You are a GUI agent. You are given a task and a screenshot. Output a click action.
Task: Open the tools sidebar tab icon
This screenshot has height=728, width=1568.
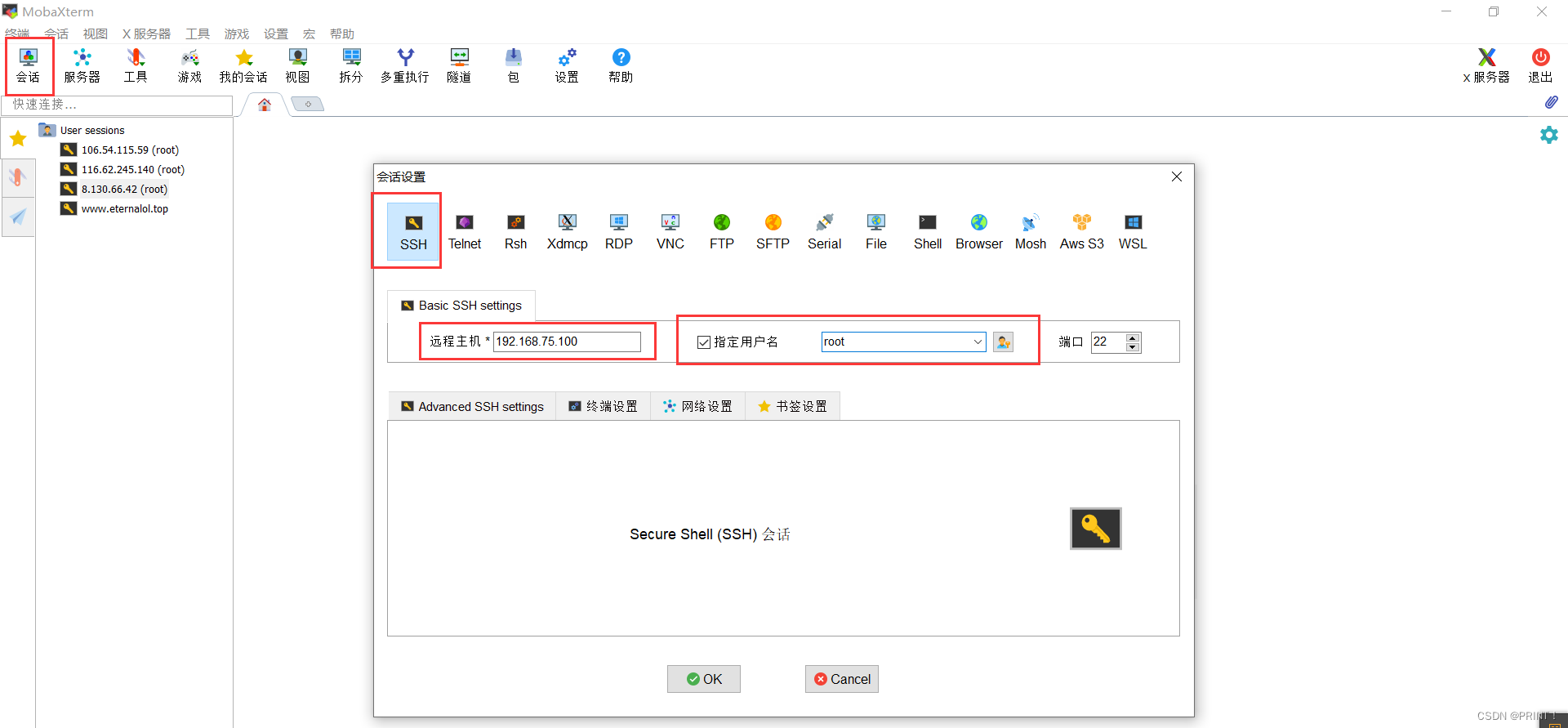(x=18, y=177)
